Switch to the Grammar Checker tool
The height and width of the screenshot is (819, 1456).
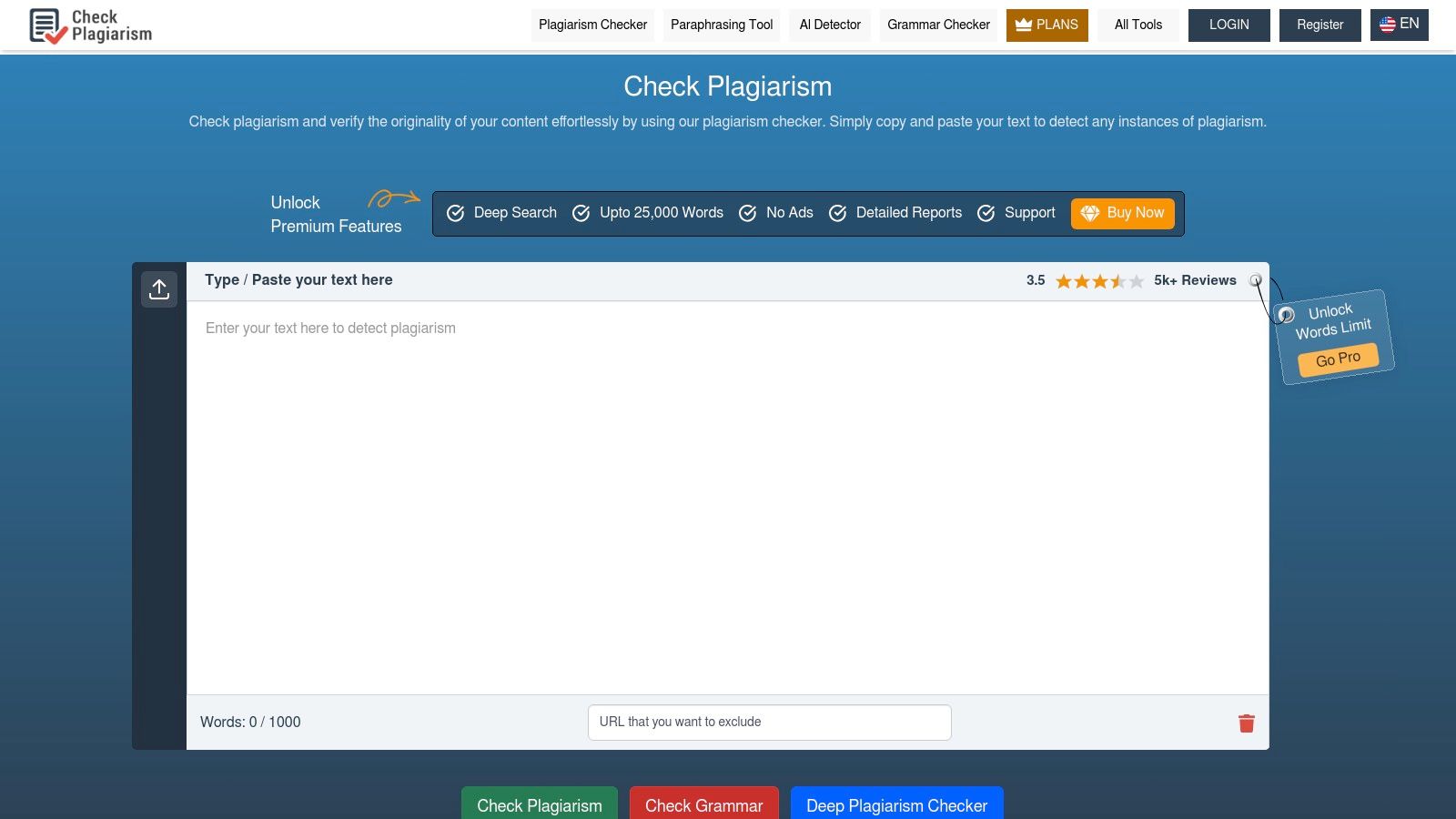(x=937, y=25)
